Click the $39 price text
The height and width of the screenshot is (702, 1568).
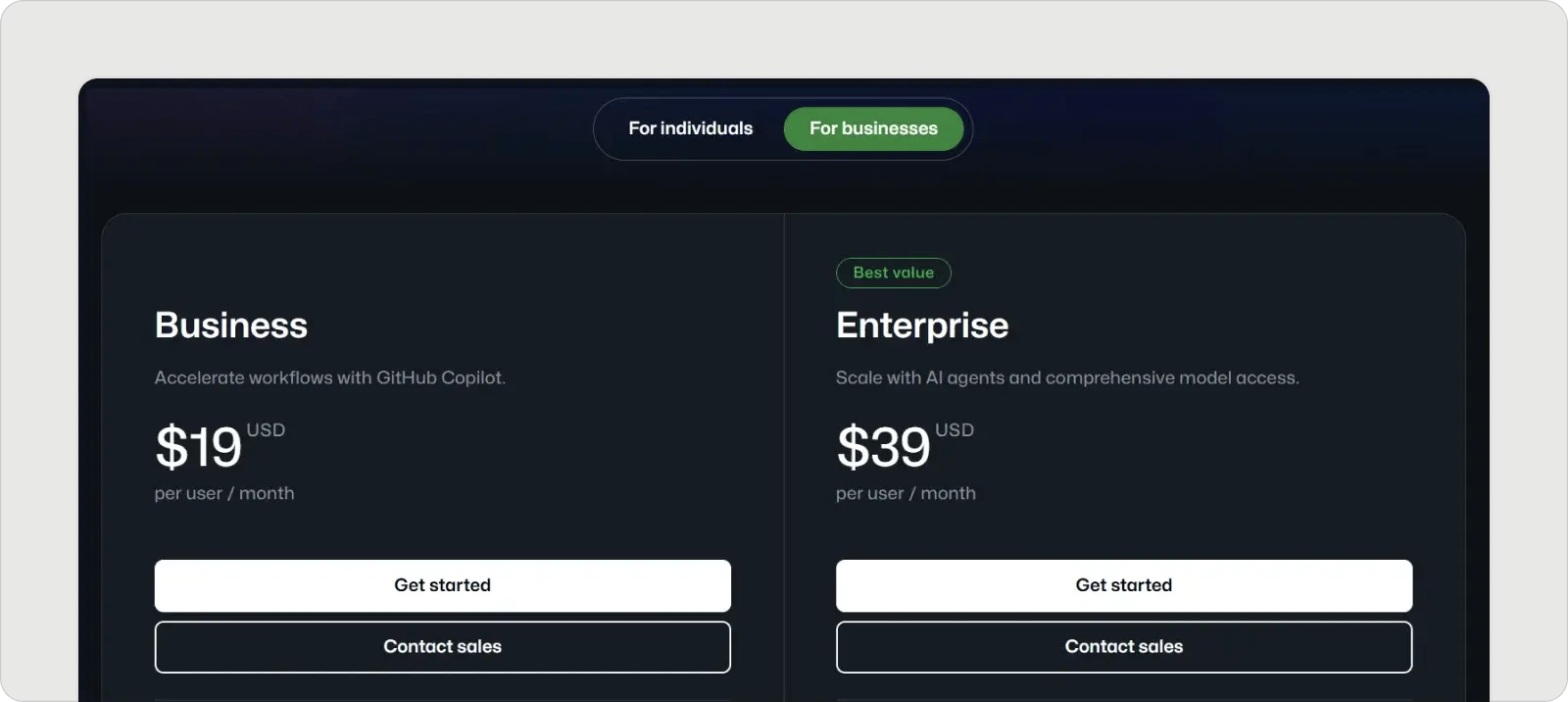pos(882,448)
